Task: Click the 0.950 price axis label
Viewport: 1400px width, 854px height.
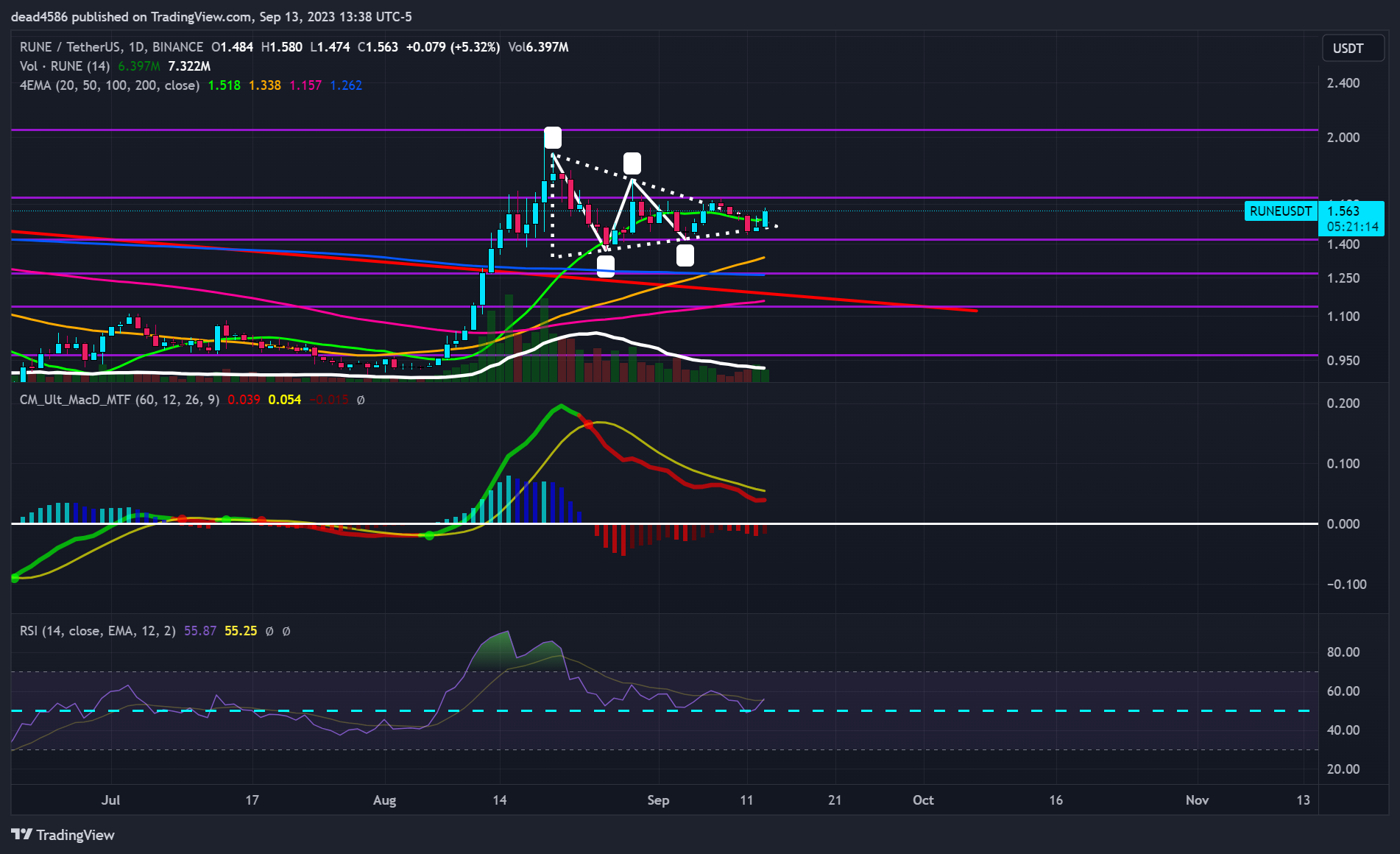Action: click(x=1343, y=361)
